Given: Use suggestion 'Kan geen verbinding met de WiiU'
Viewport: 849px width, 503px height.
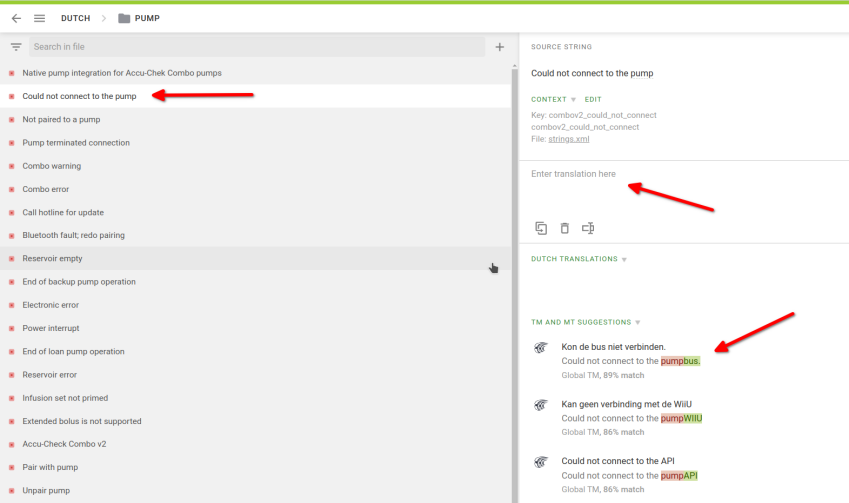Looking at the screenshot, I should click(626, 404).
